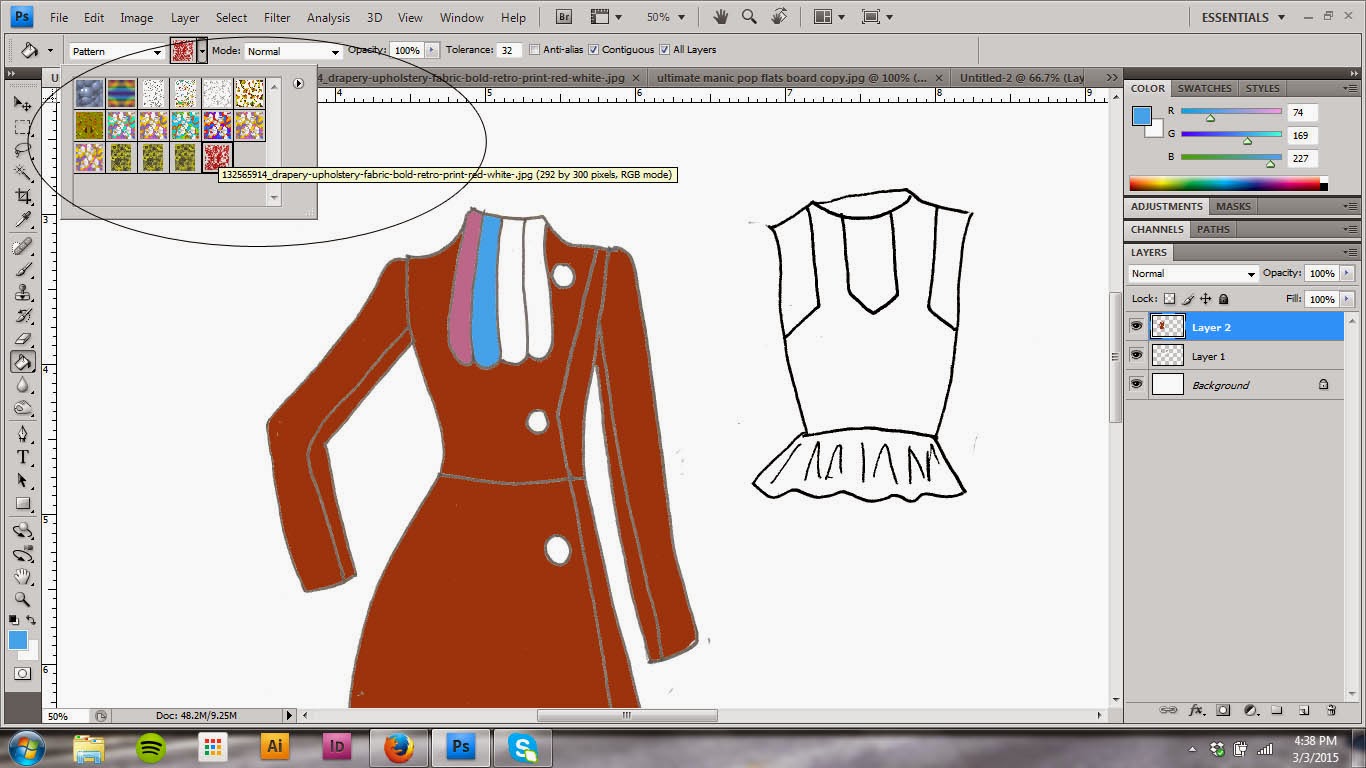
Task: Switch to the Swatches tab
Action: coord(1204,88)
